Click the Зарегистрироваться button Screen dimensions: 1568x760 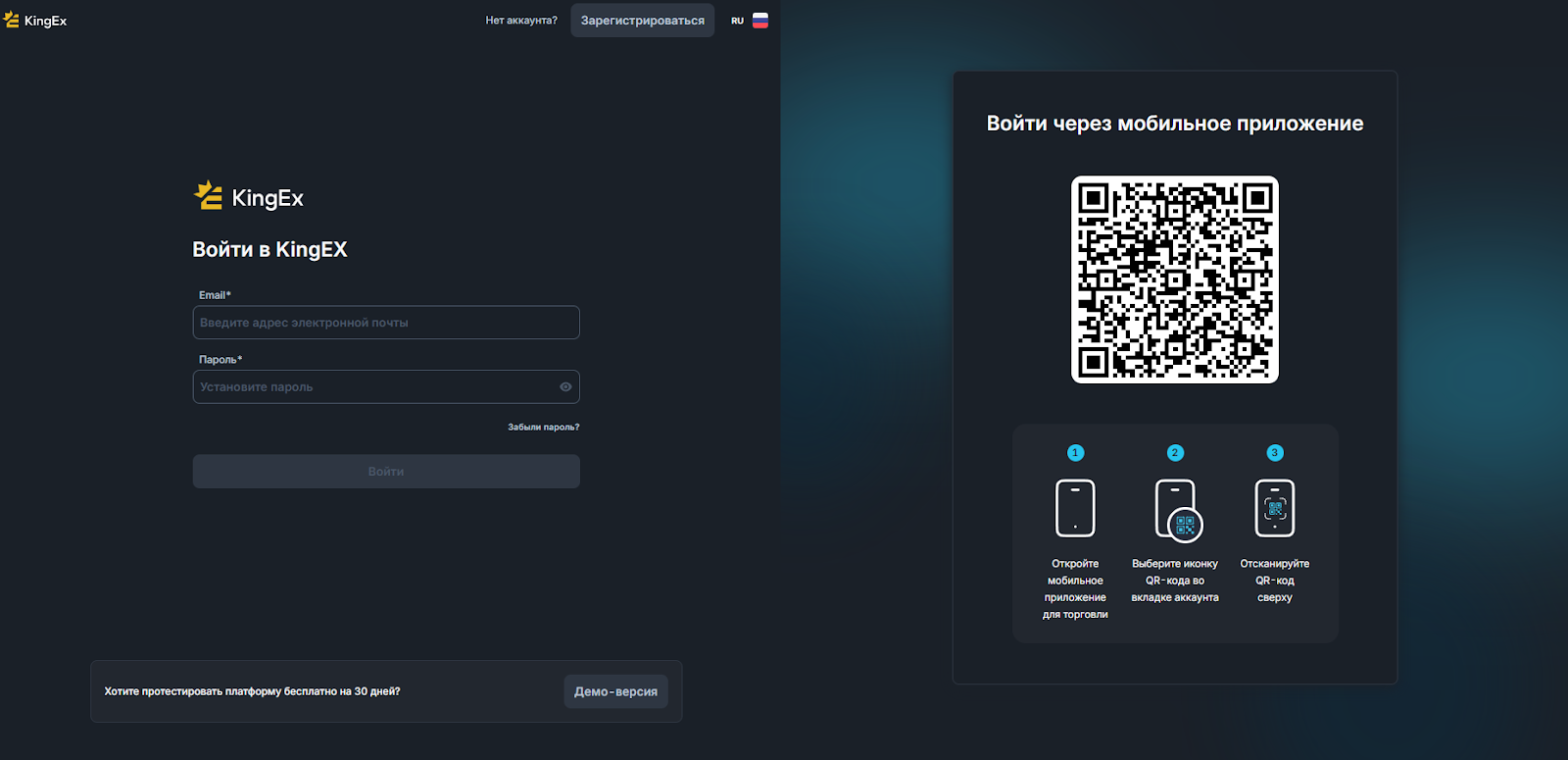[643, 21]
